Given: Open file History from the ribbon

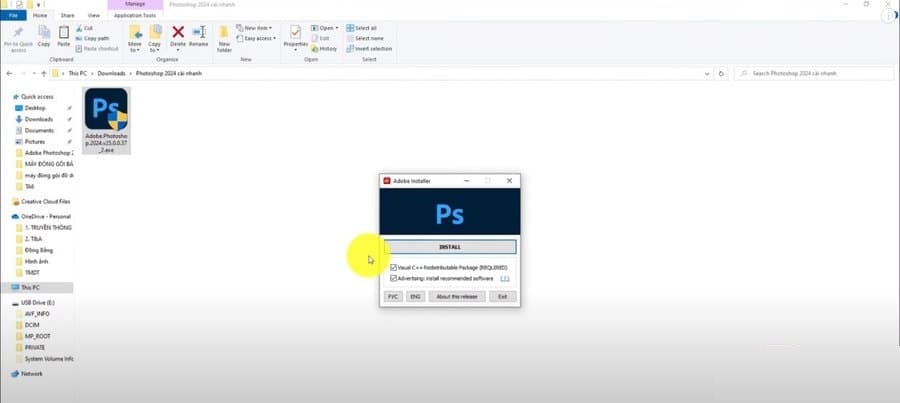Looking at the screenshot, I should pyautogui.click(x=324, y=49).
